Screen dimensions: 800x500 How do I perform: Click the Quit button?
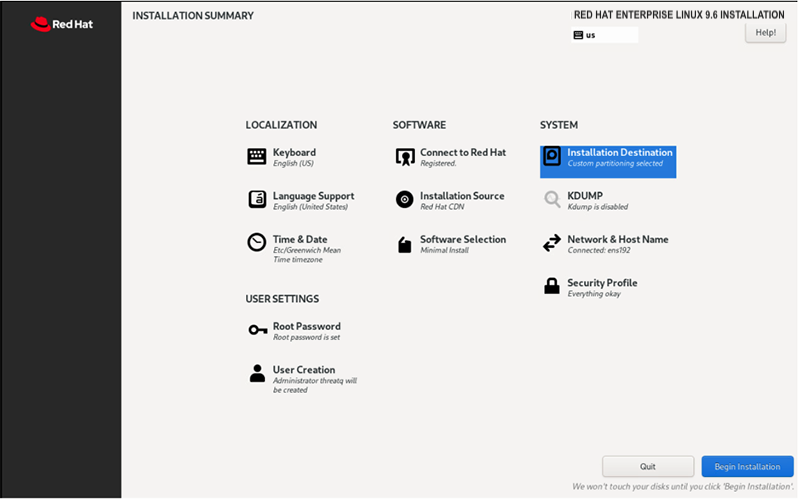point(647,466)
